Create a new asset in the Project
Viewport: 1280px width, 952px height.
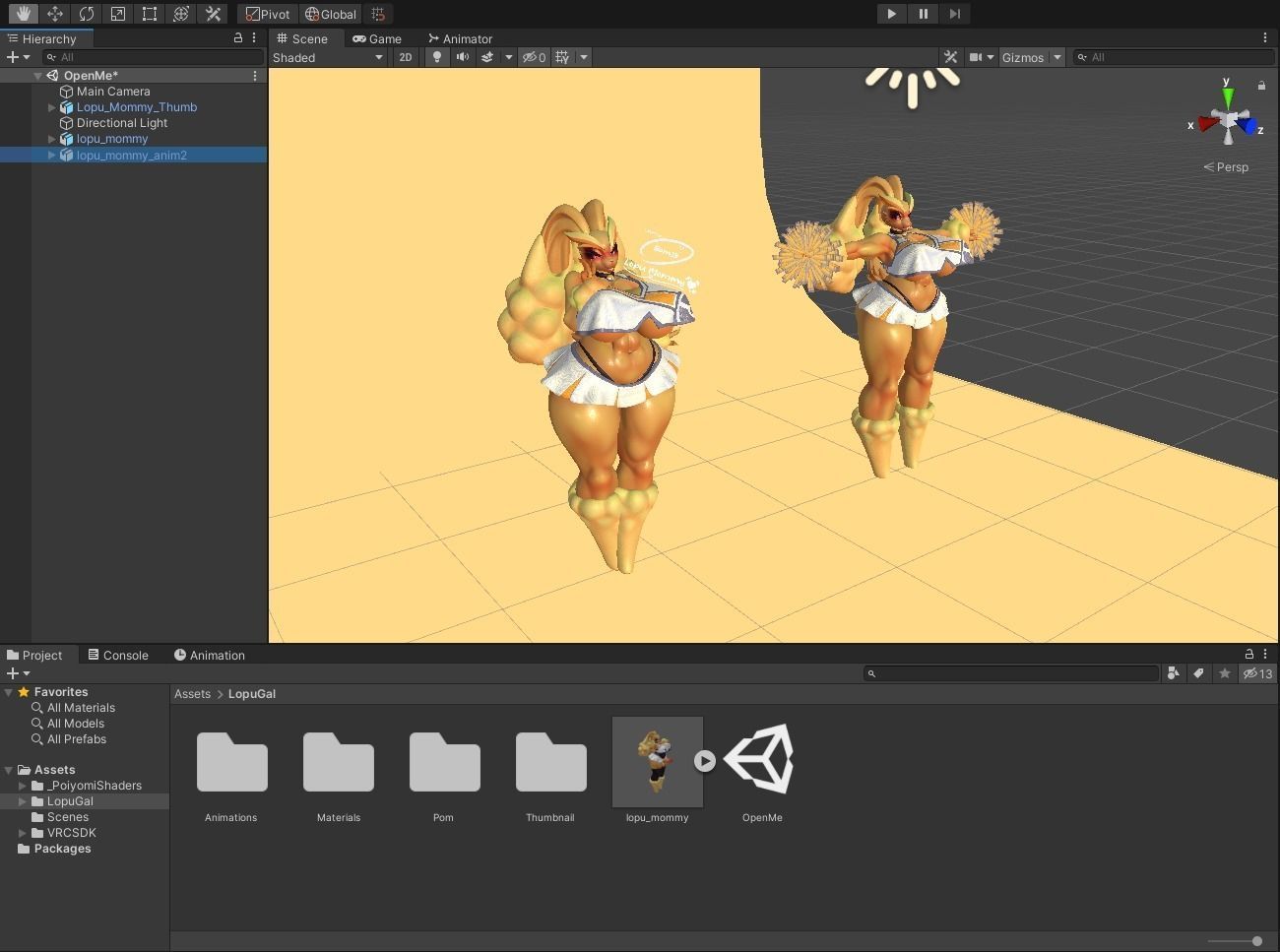click(19, 673)
